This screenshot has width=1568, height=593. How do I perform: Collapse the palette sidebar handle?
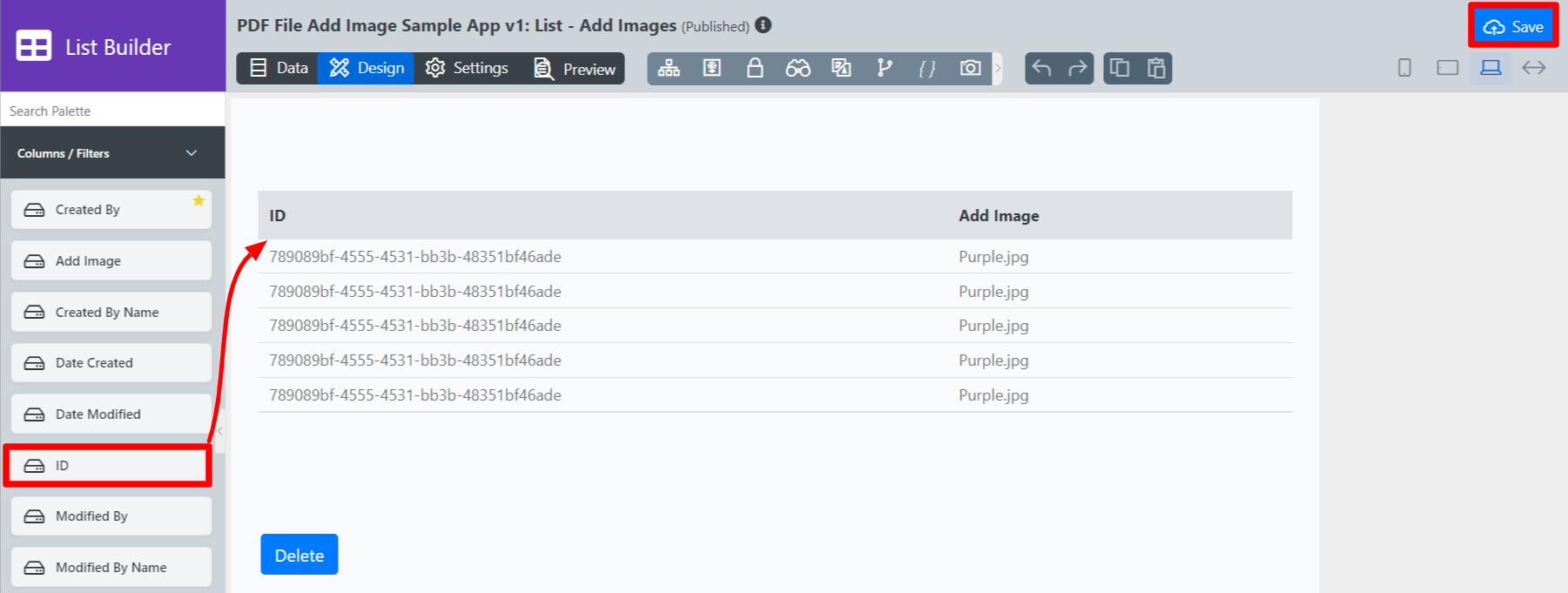pyautogui.click(x=220, y=431)
